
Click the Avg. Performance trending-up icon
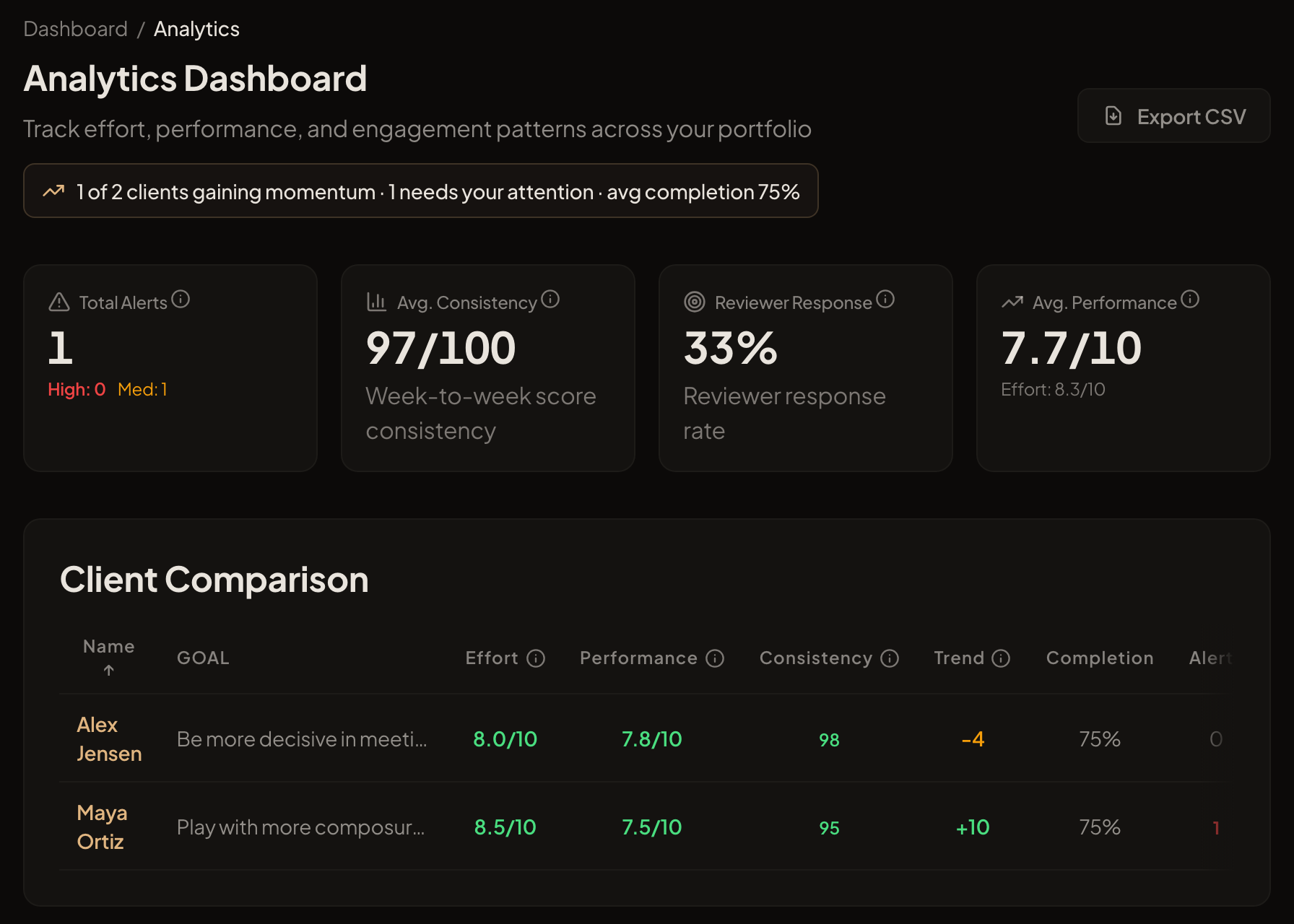pyautogui.click(x=1012, y=302)
